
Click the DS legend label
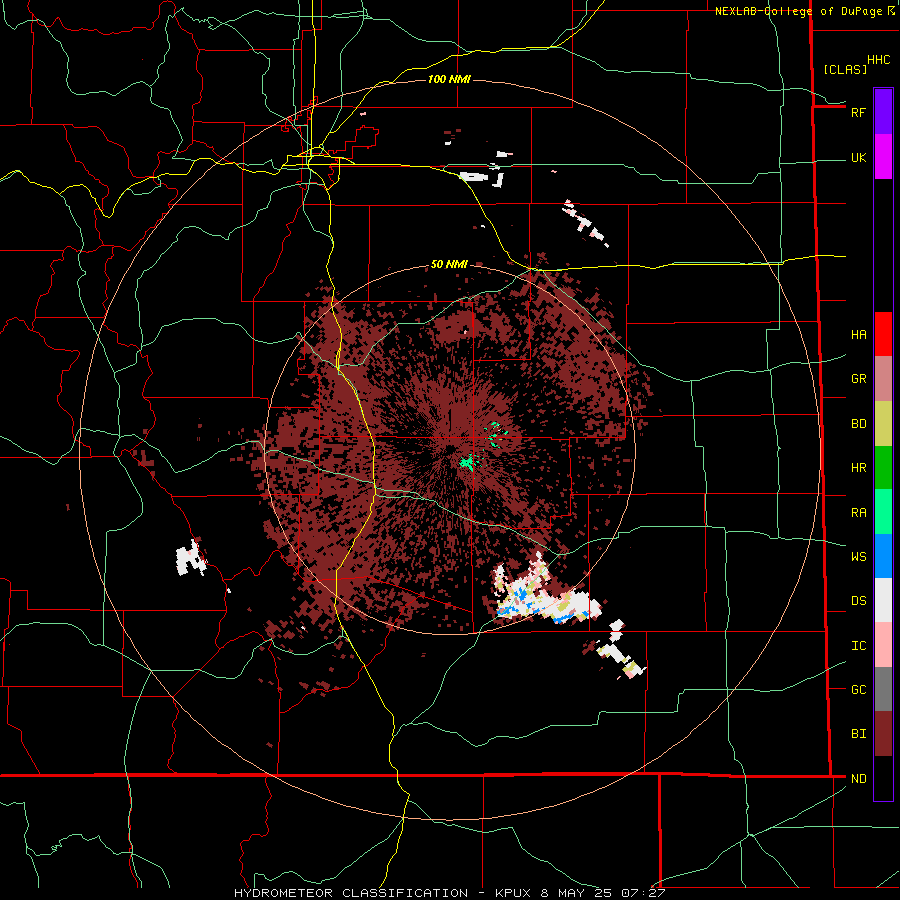(x=858, y=601)
